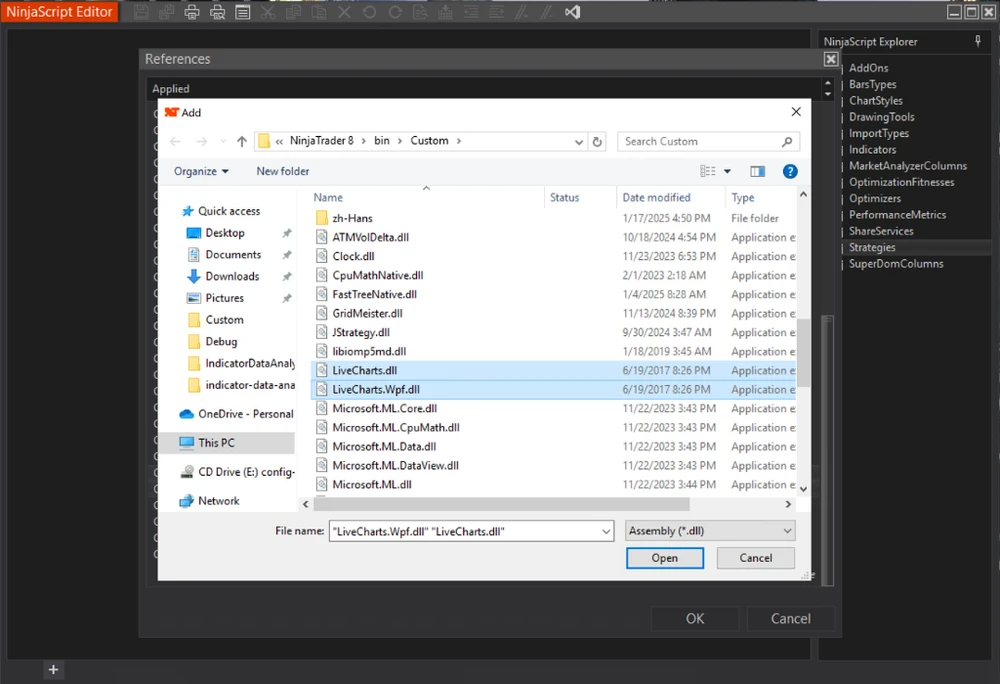The image size is (1000, 684).
Task: Select the Custom folder in Quick access
Action: click(x=224, y=320)
